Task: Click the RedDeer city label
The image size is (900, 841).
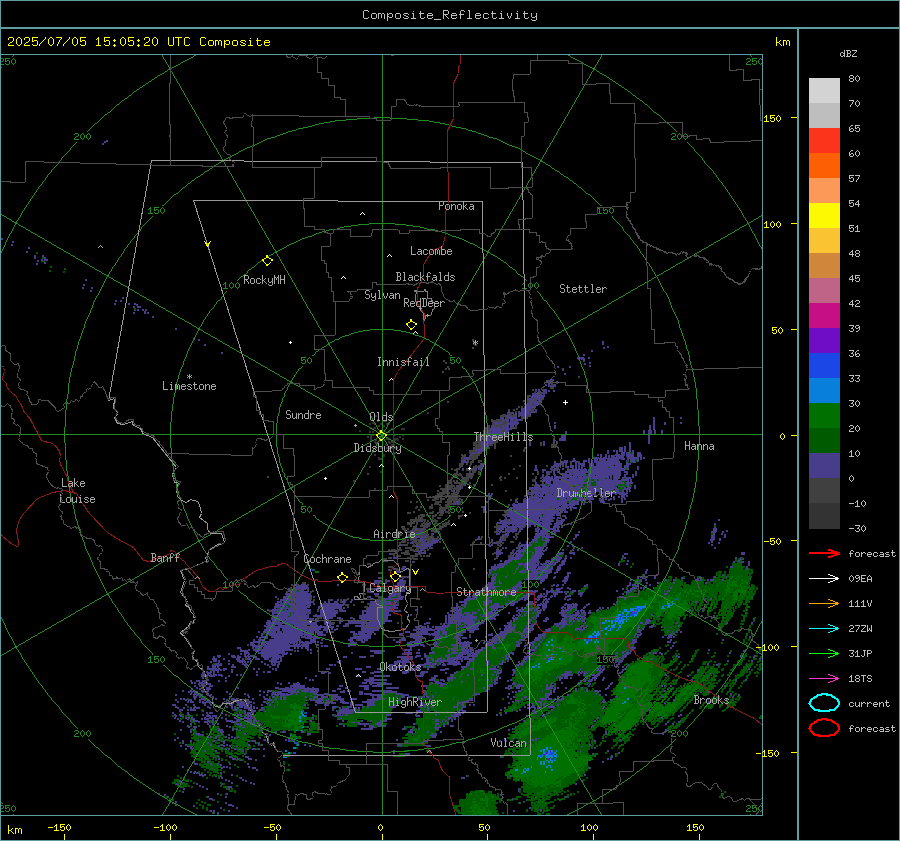Action: [x=424, y=303]
